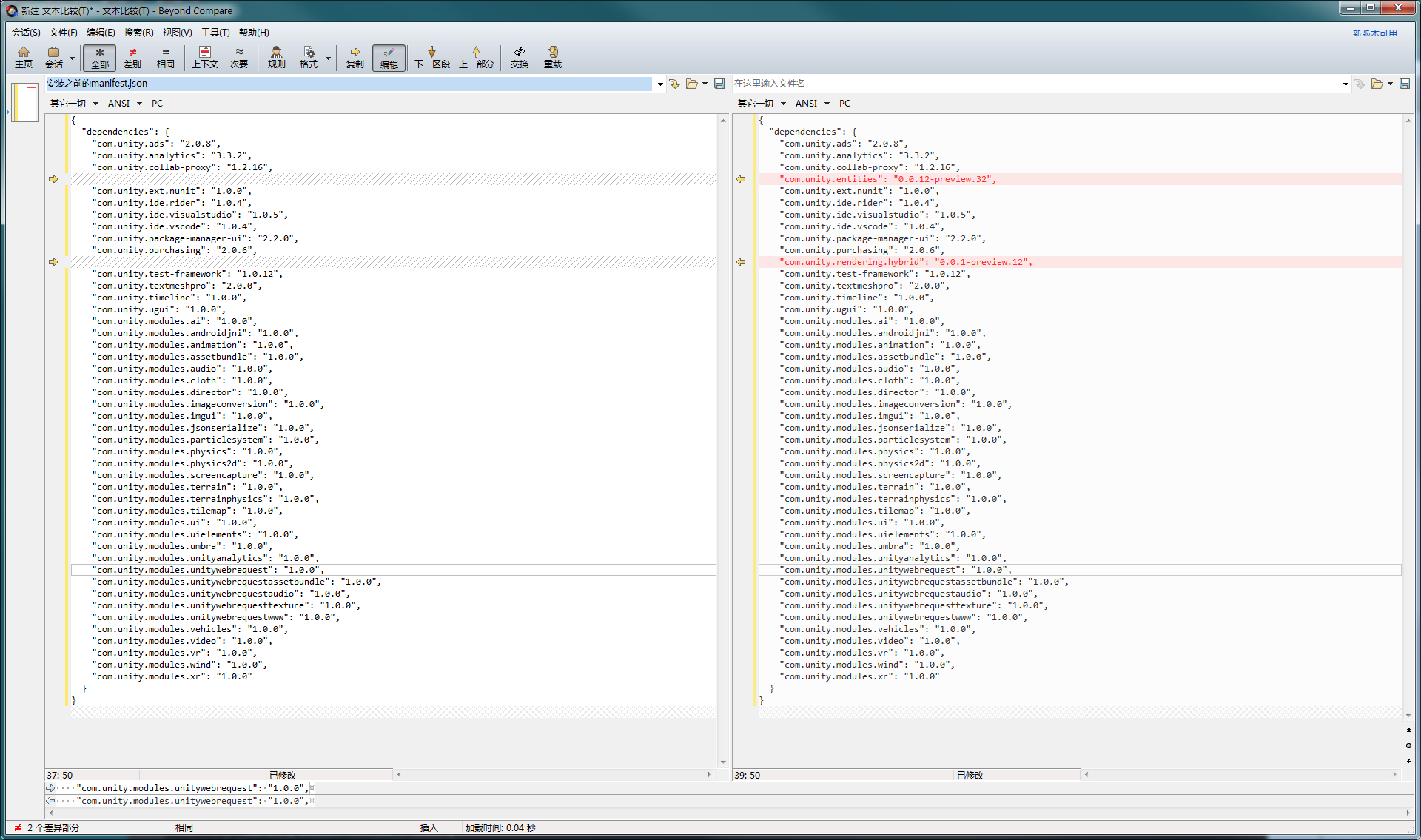Open the right 其它一切 file type dropdown

pos(762,104)
